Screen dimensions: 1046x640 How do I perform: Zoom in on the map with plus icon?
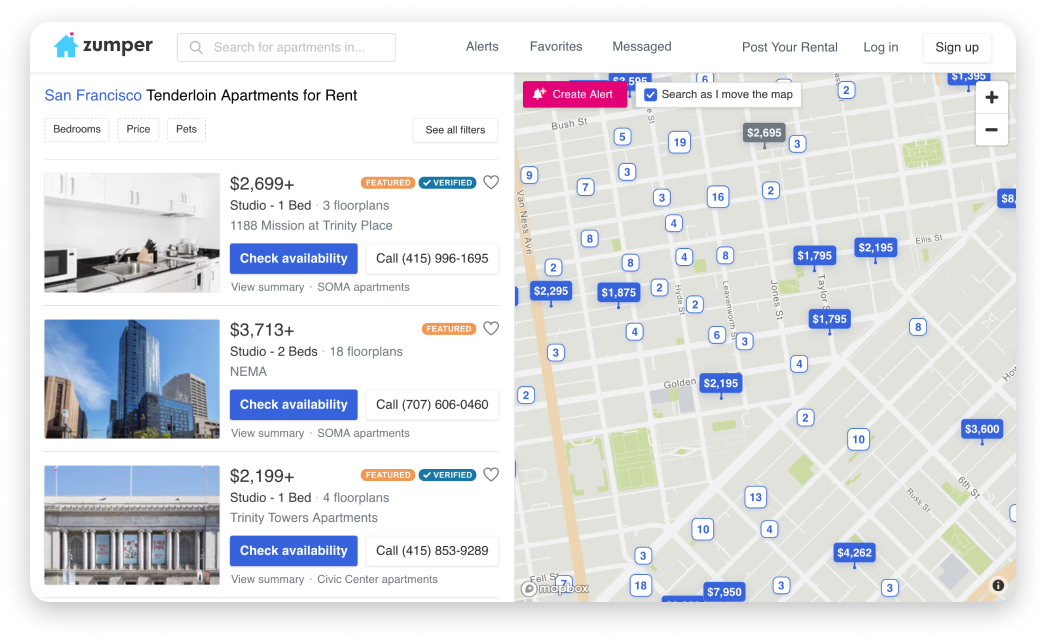click(x=991, y=97)
